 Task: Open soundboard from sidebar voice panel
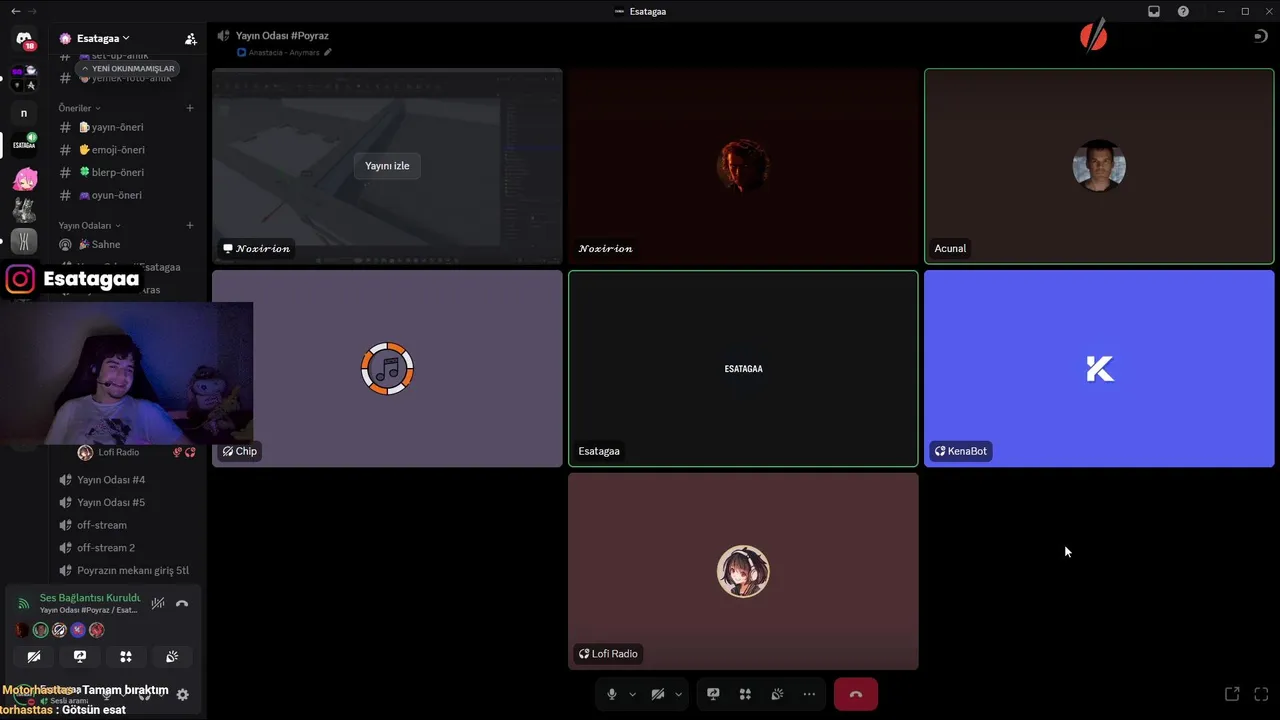coord(172,657)
